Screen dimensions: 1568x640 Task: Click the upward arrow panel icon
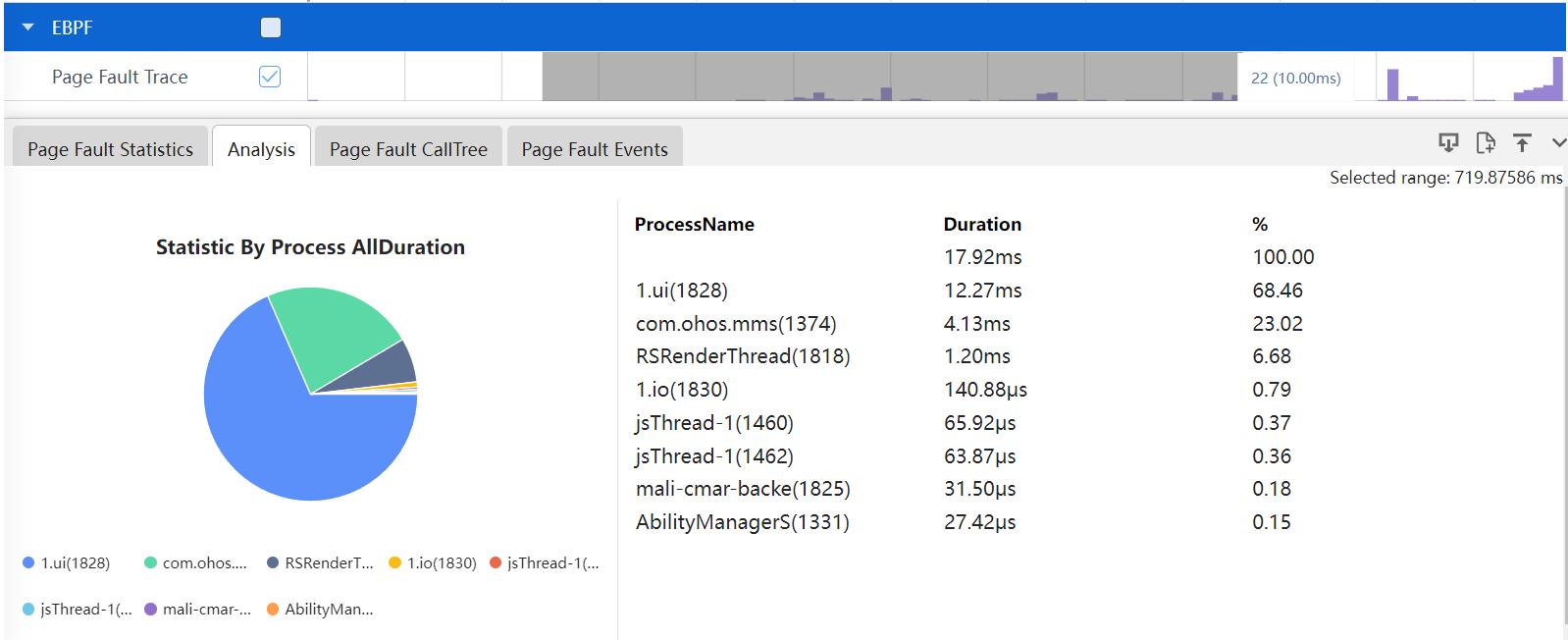coord(1522,143)
